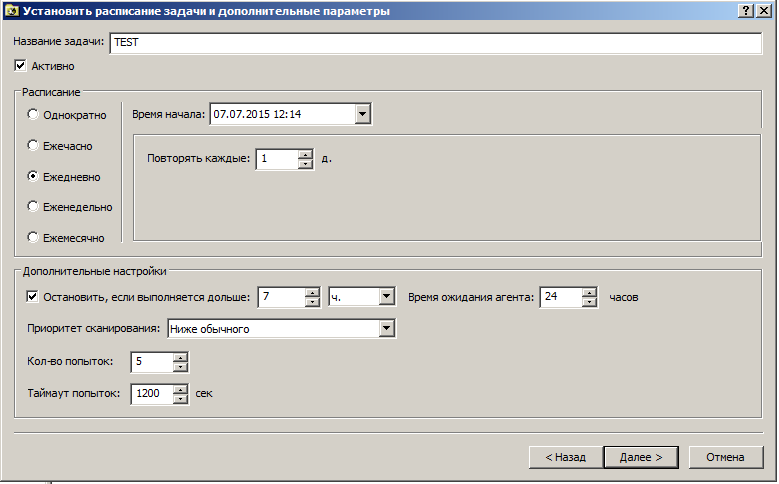The image size is (779, 484).
Task: Open the Приоритет сканирования dropdown
Action: point(387,328)
